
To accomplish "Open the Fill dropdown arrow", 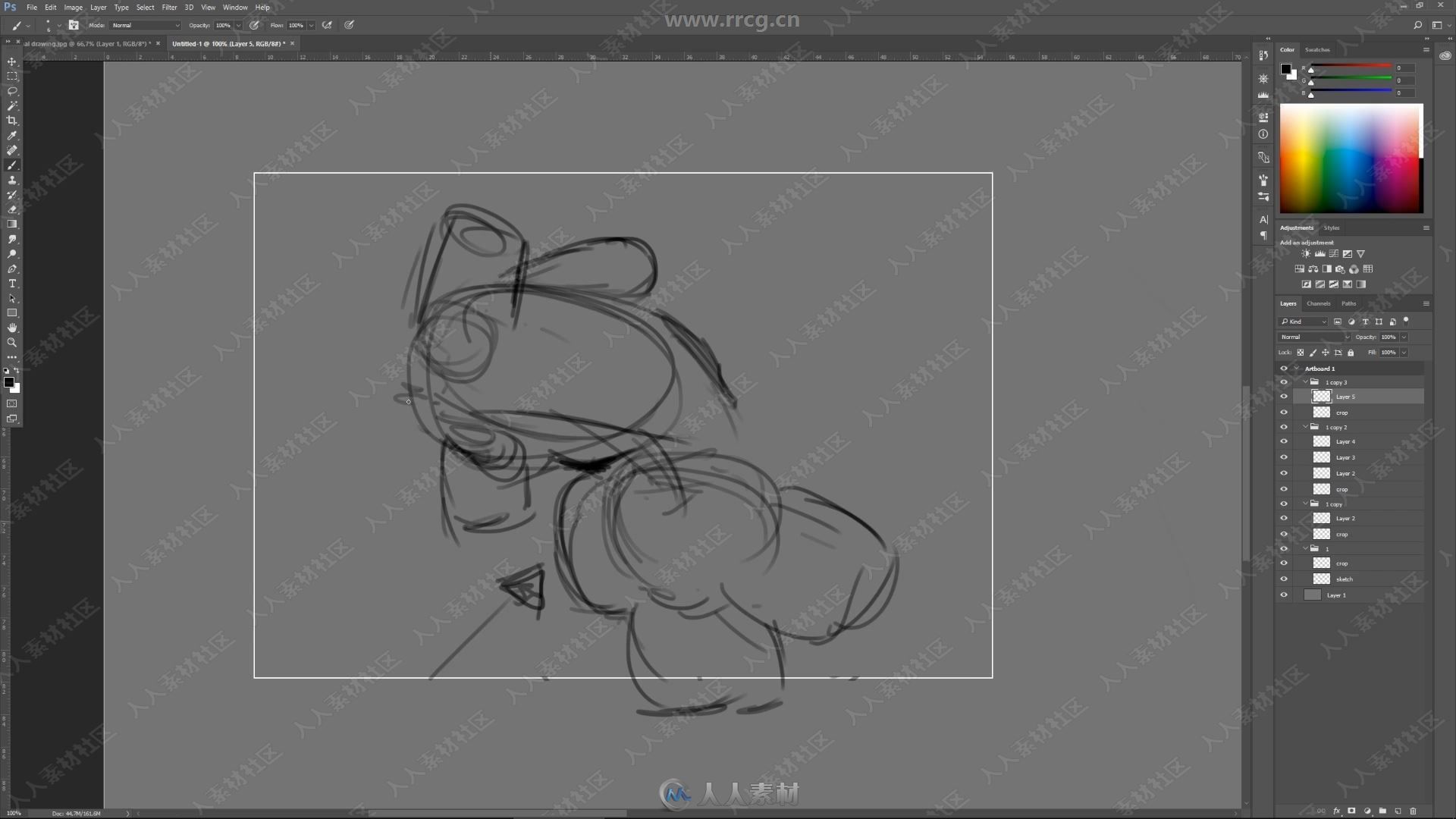I will pyautogui.click(x=1404, y=353).
